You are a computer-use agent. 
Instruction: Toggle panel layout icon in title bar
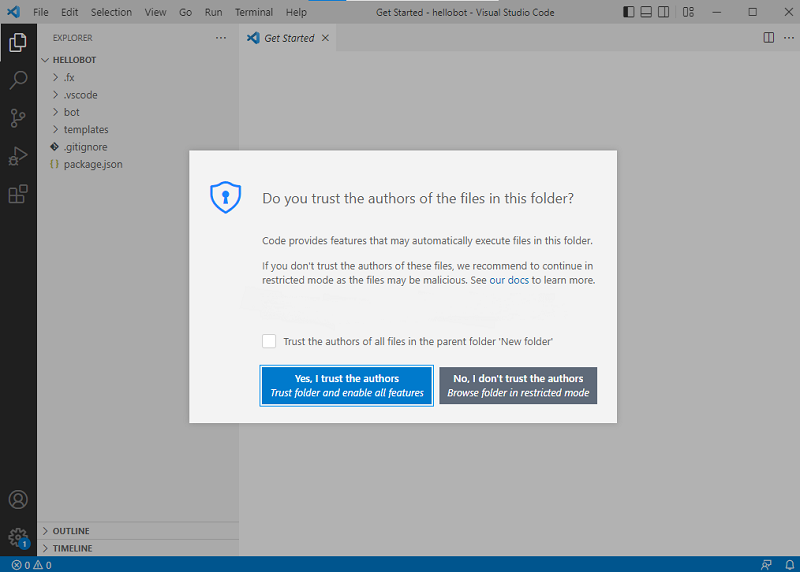646,12
